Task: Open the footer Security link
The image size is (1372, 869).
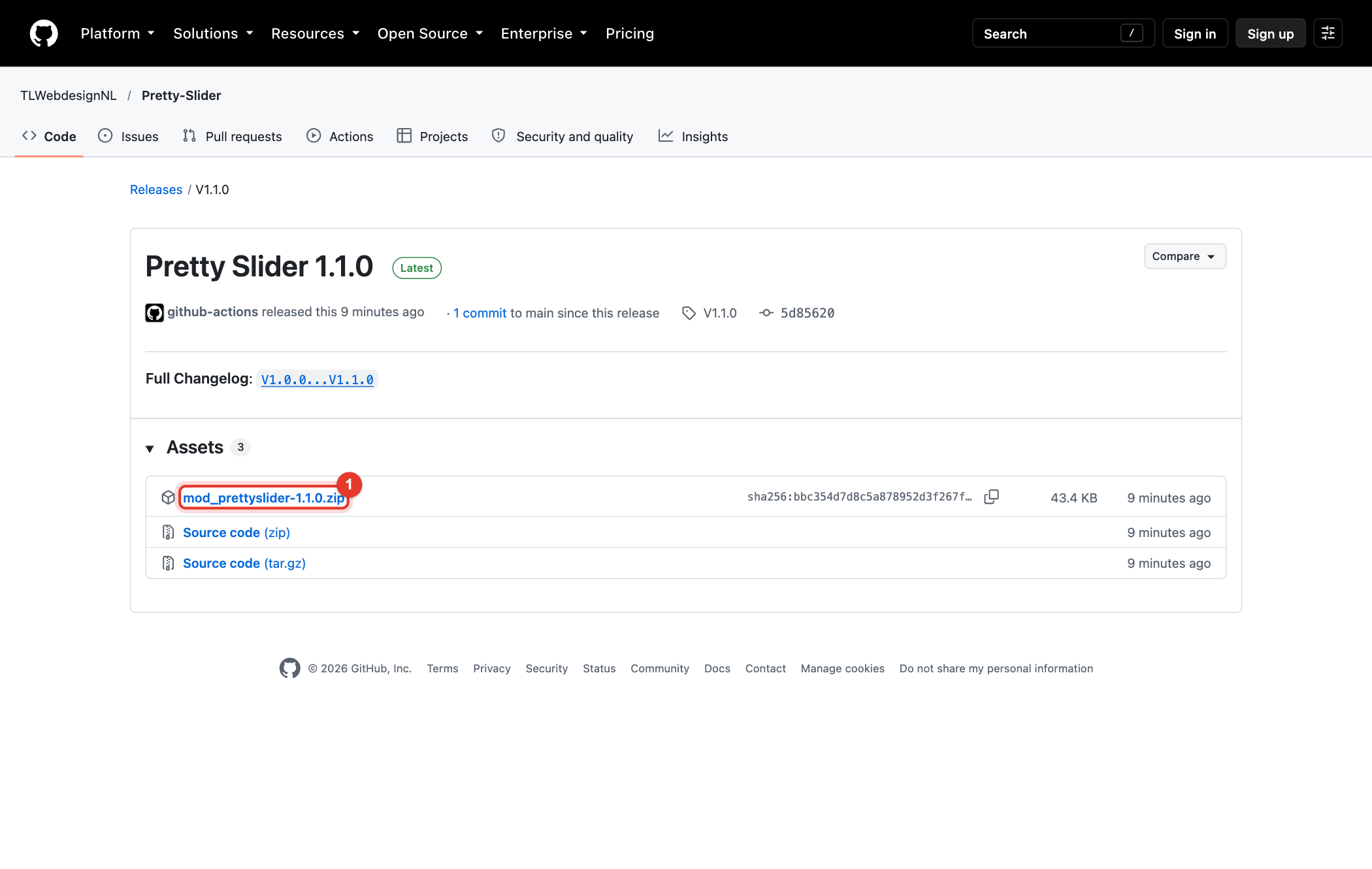Action: click(547, 668)
